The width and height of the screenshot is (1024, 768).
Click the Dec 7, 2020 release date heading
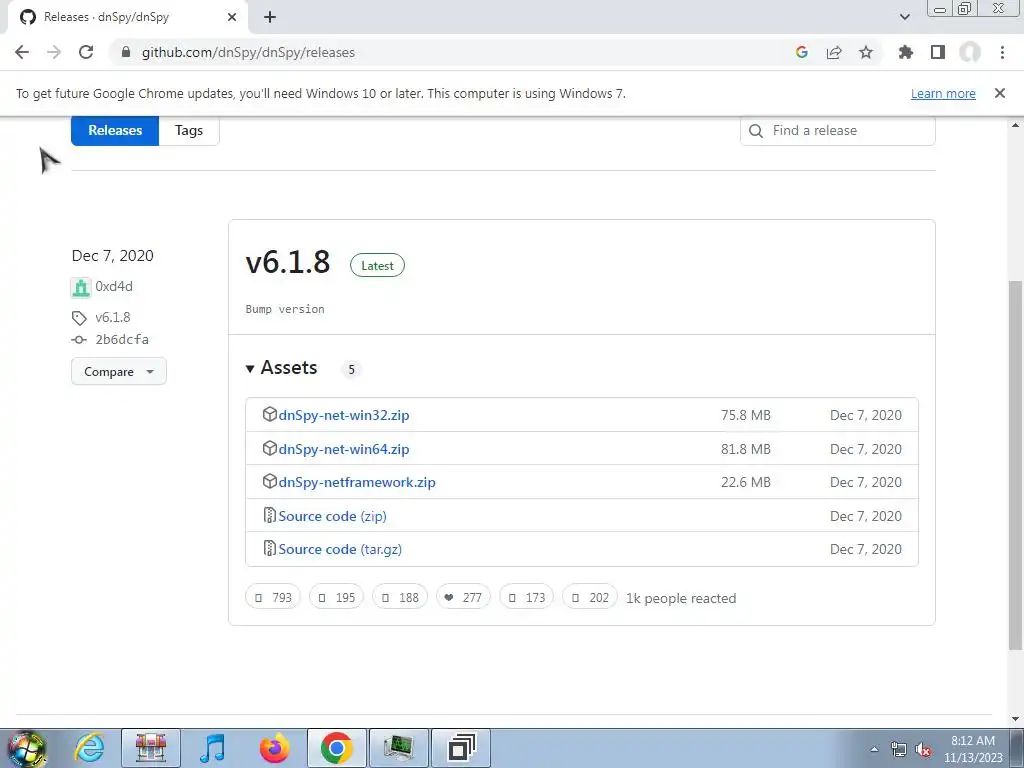pyautogui.click(x=112, y=255)
